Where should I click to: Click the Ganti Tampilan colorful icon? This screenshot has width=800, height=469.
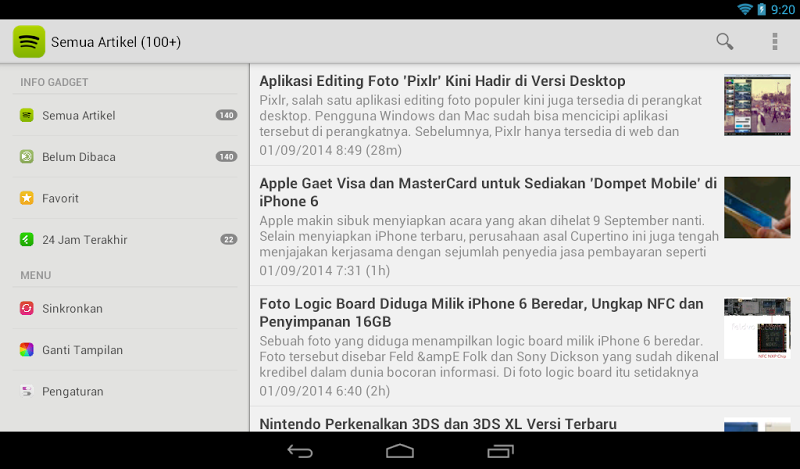pos(27,350)
